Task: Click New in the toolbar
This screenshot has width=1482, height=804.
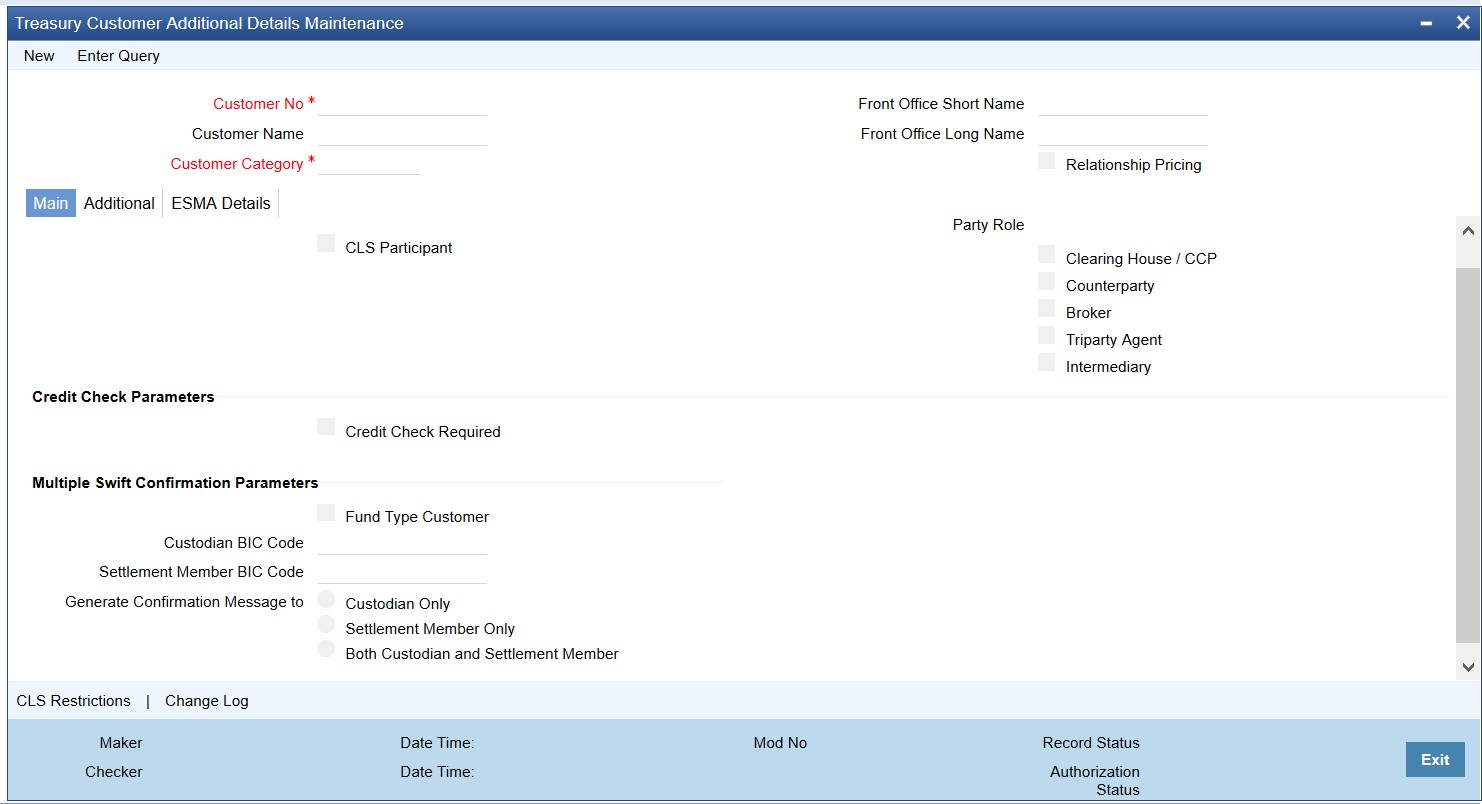Action: [39, 56]
